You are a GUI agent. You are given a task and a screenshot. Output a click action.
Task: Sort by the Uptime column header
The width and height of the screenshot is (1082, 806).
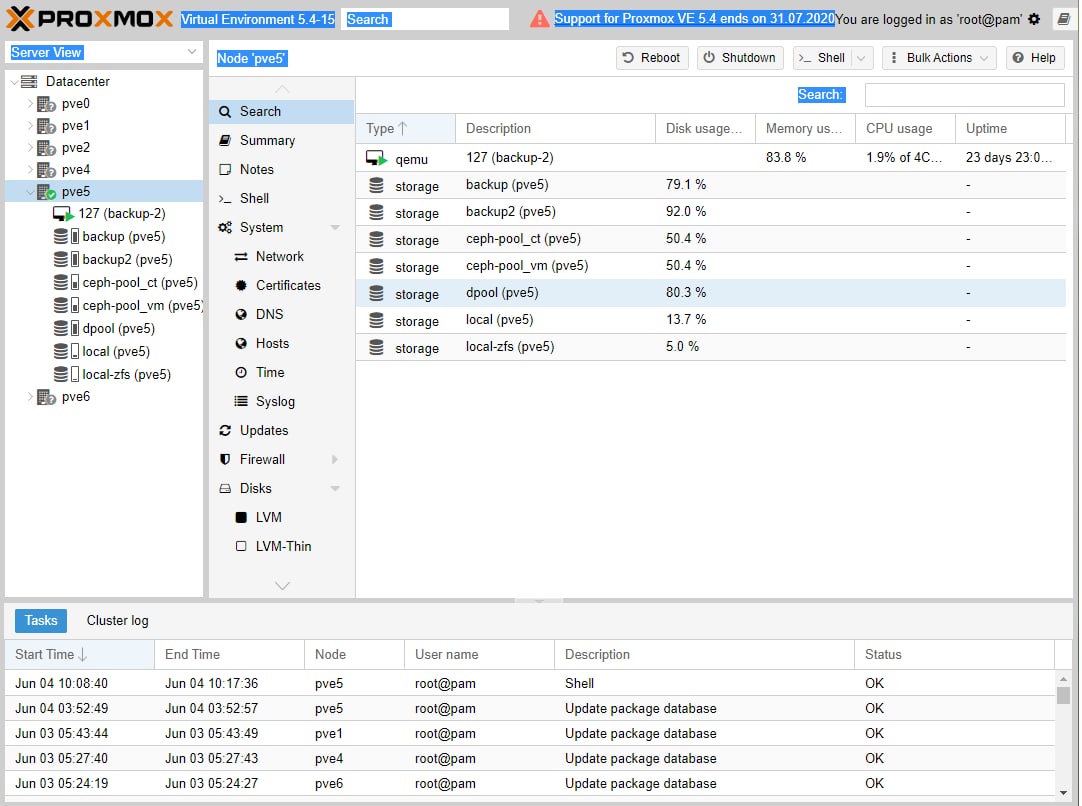[x=1010, y=129]
